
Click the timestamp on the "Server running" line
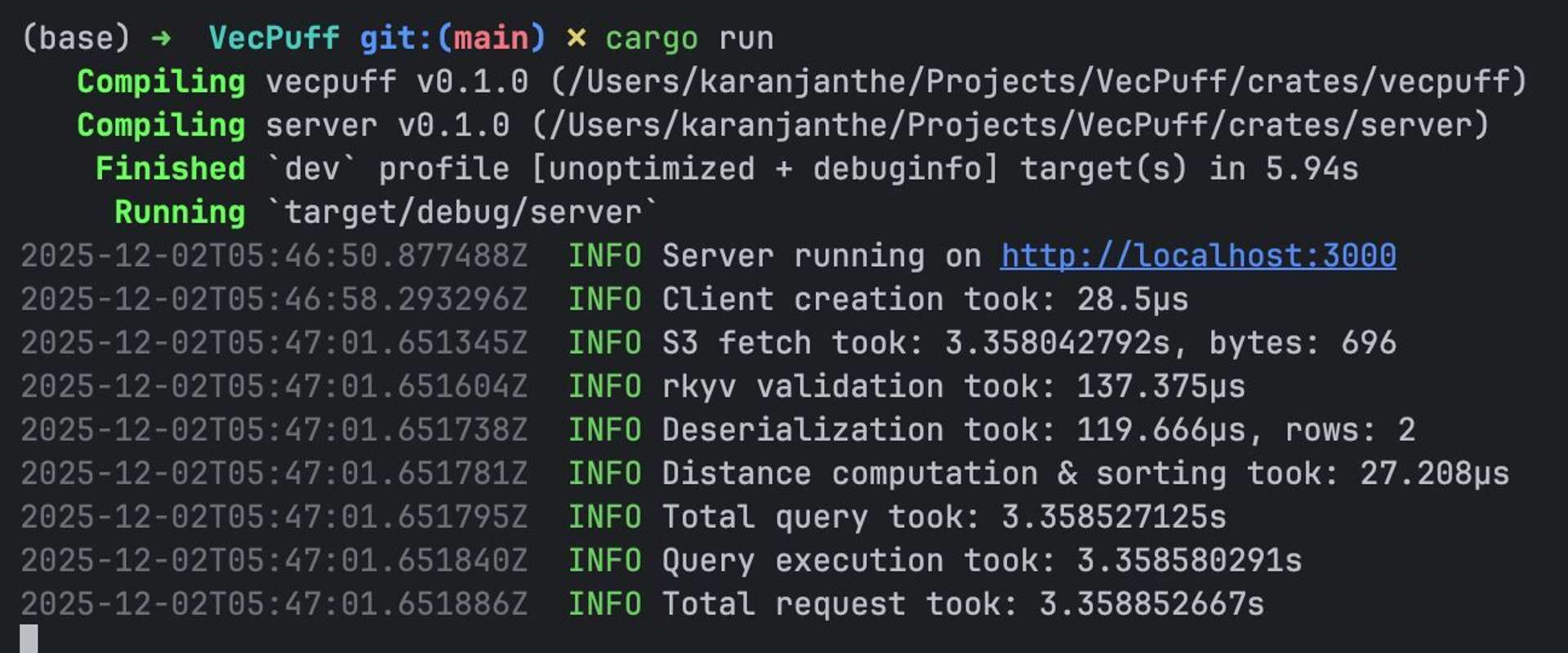(x=274, y=256)
